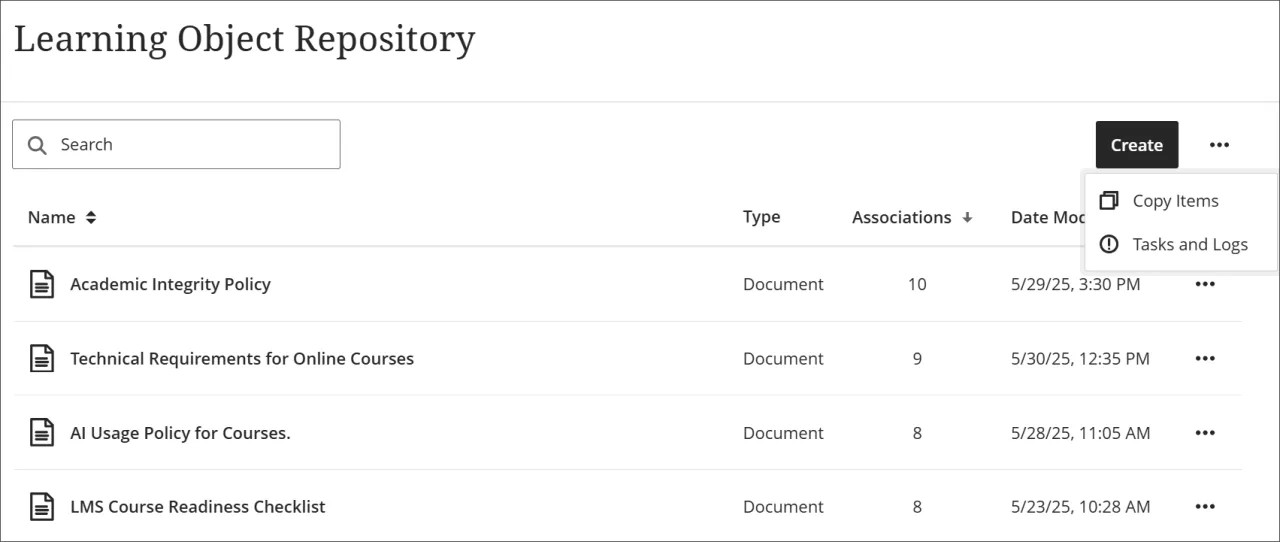Click the document icon beside AI Usage Policy
Screen dimensions: 1280x542
point(41,433)
